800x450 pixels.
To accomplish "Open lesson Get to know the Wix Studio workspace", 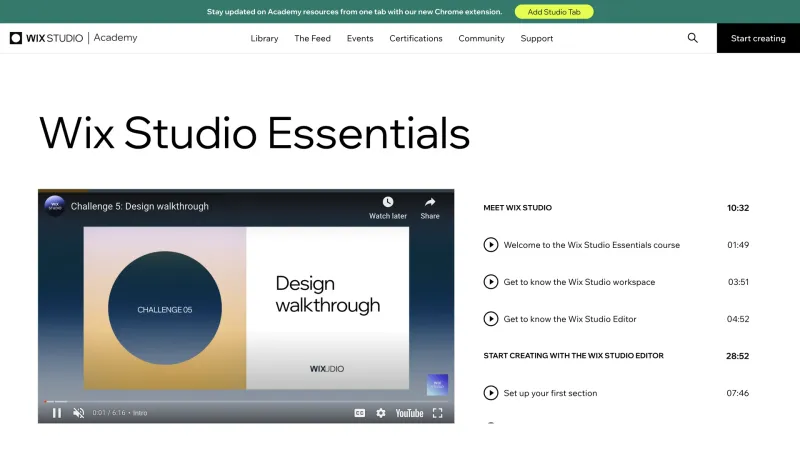I will coord(579,282).
